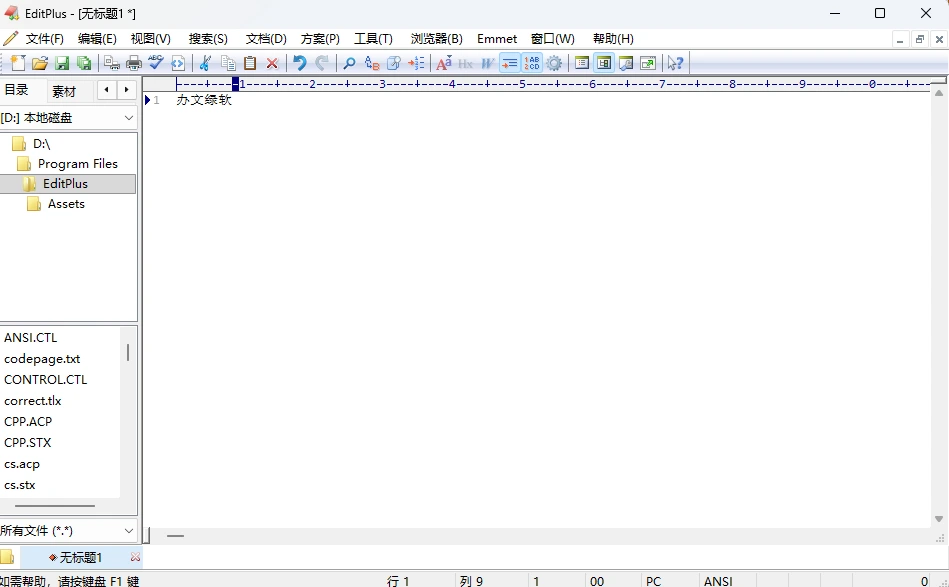
Task: Click the New file toolbar icon
Action: click(17, 63)
